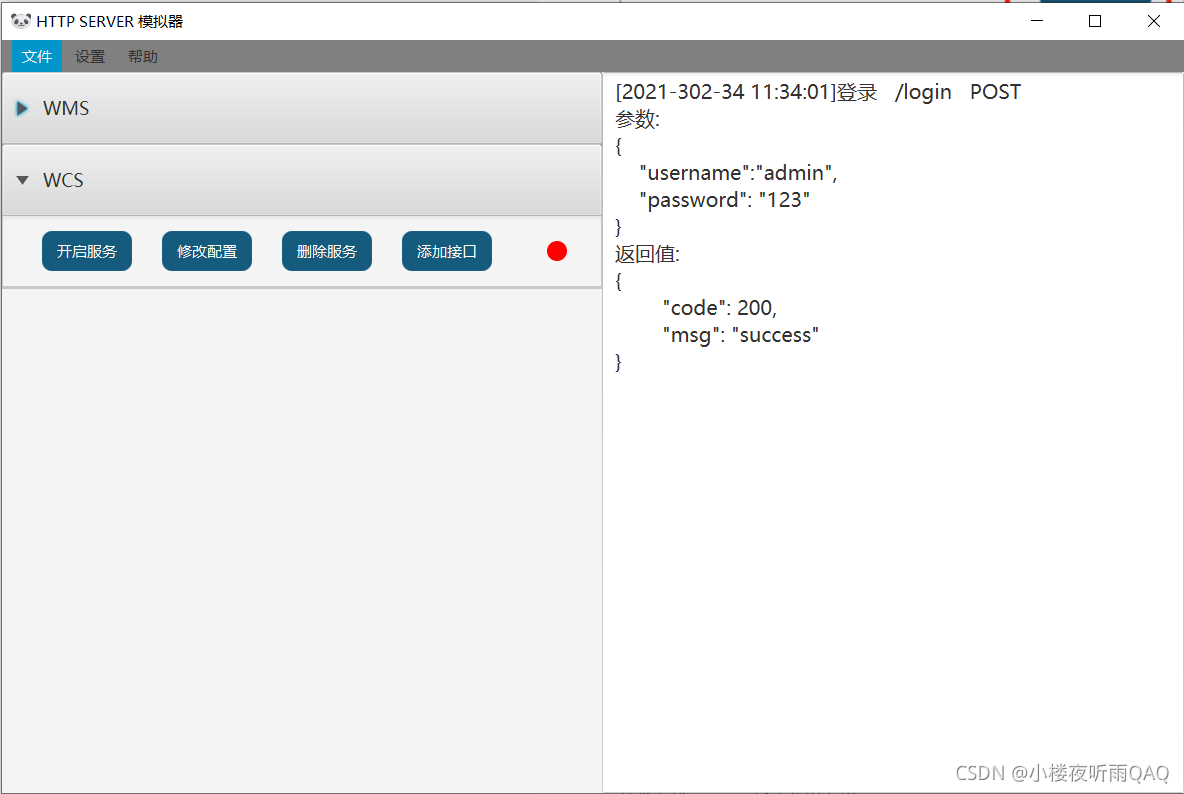The width and height of the screenshot is (1184, 794).
Task: Click the "code": 200 line
Action: tap(720, 308)
